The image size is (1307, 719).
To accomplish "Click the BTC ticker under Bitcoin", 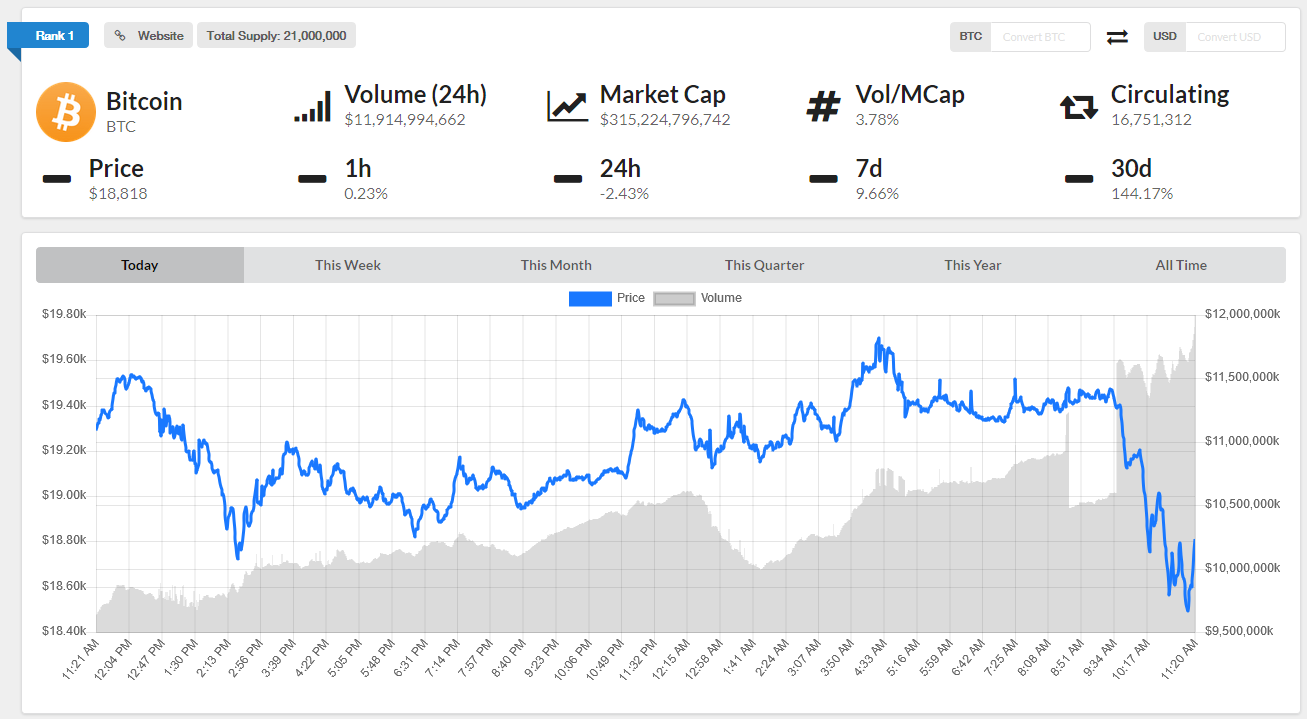I will [121, 127].
